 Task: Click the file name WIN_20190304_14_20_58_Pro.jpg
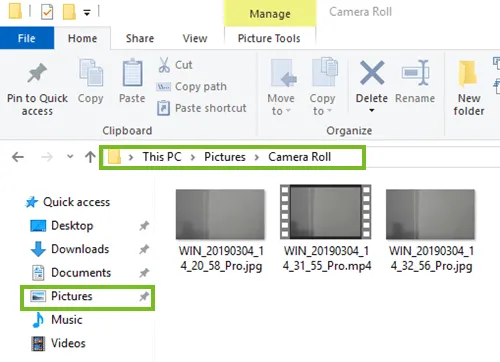pyautogui.click(x=221, y=258)
